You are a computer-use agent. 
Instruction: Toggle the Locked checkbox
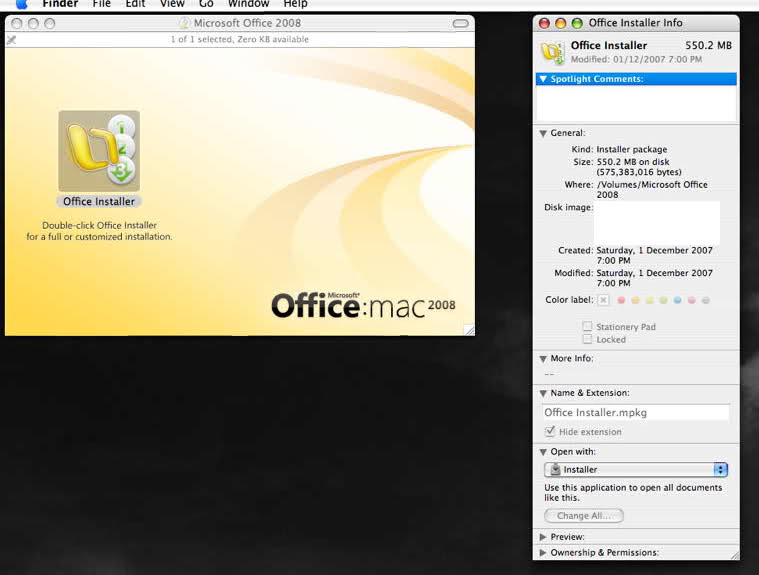click(587, 339)
